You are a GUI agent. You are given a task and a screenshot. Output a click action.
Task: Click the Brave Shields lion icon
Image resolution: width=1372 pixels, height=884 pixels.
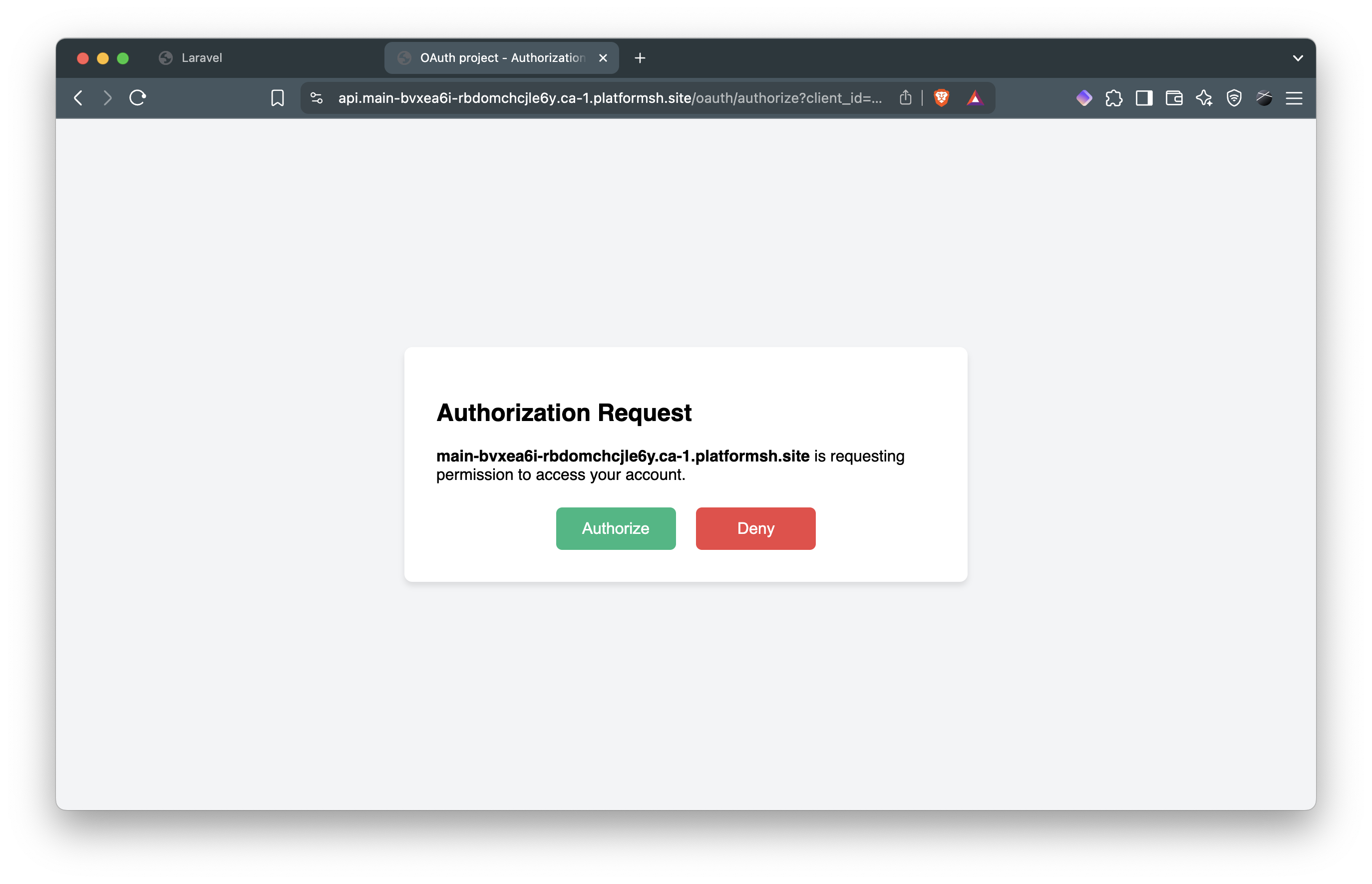click(x=941, y=98)
